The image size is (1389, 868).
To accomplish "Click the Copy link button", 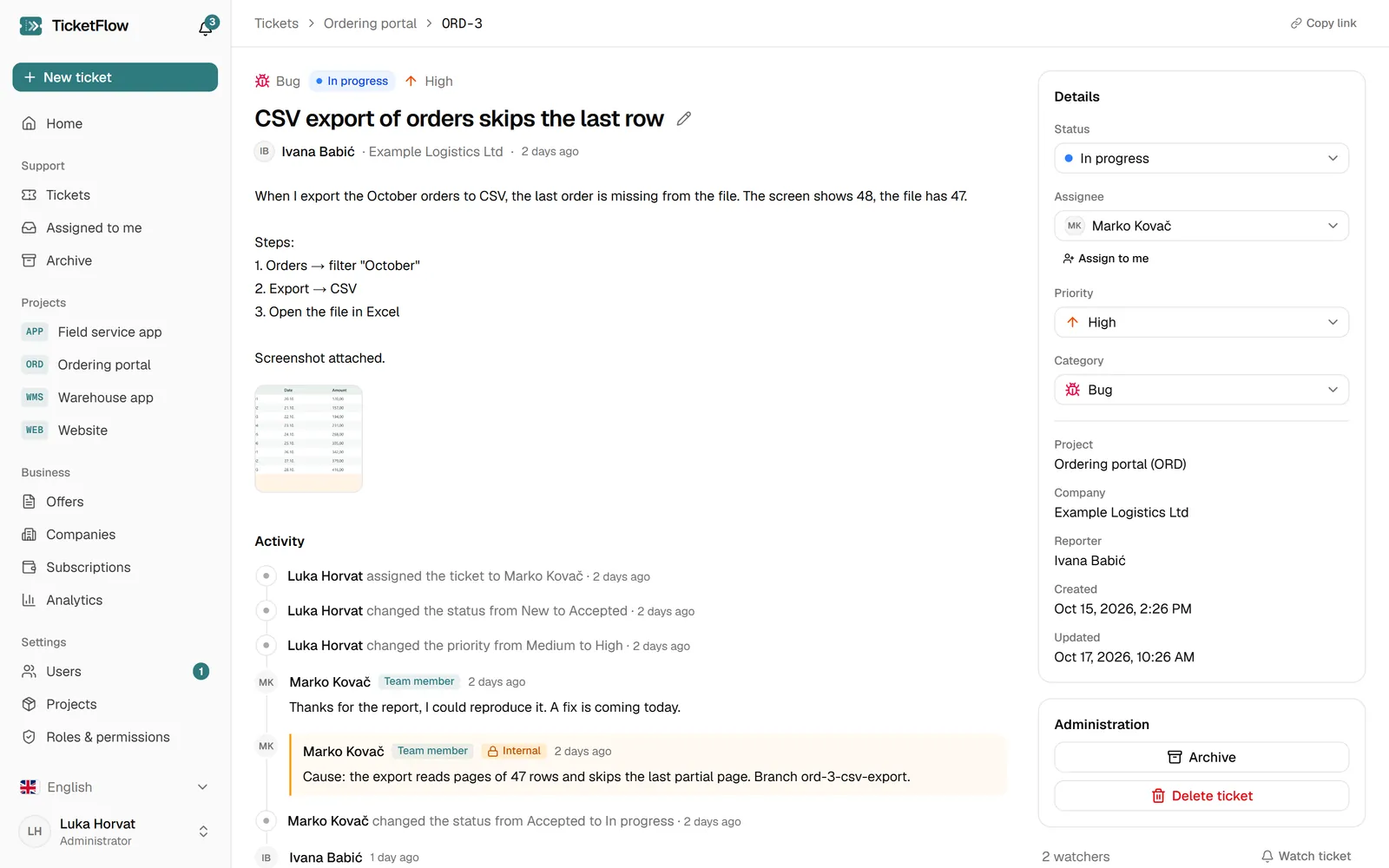I will [1323, 23].
